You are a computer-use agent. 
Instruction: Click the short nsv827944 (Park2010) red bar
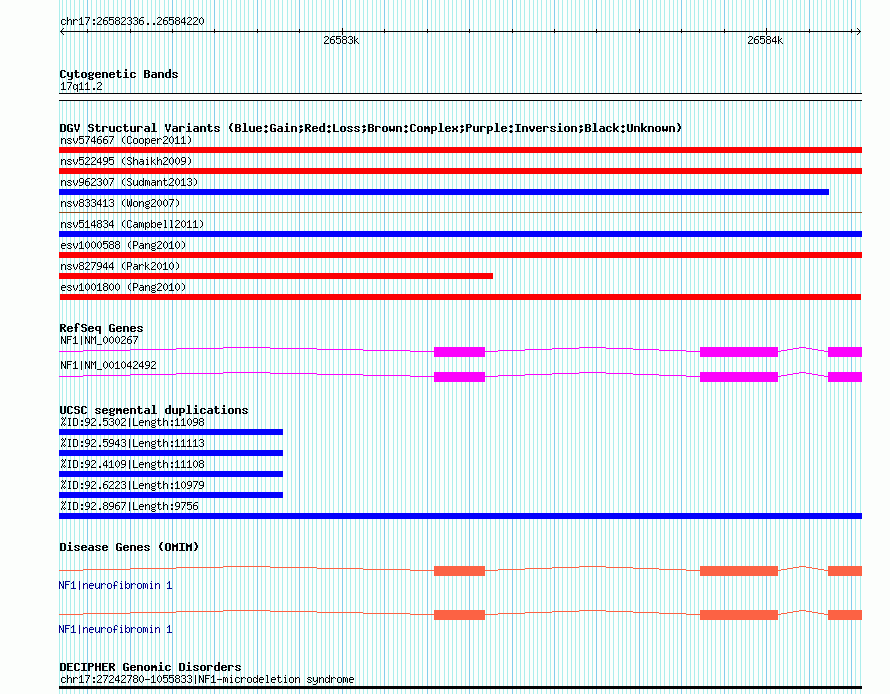(x=276, y=276)
